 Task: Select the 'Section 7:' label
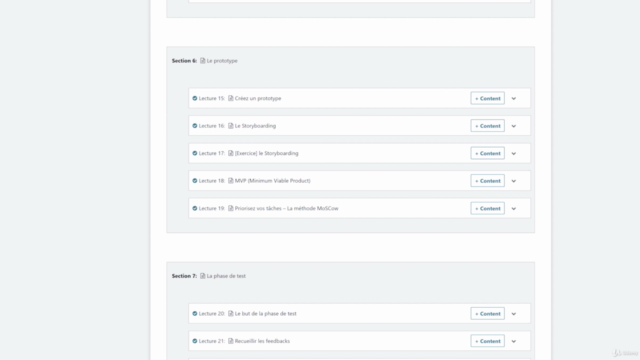tap(184, 276)
